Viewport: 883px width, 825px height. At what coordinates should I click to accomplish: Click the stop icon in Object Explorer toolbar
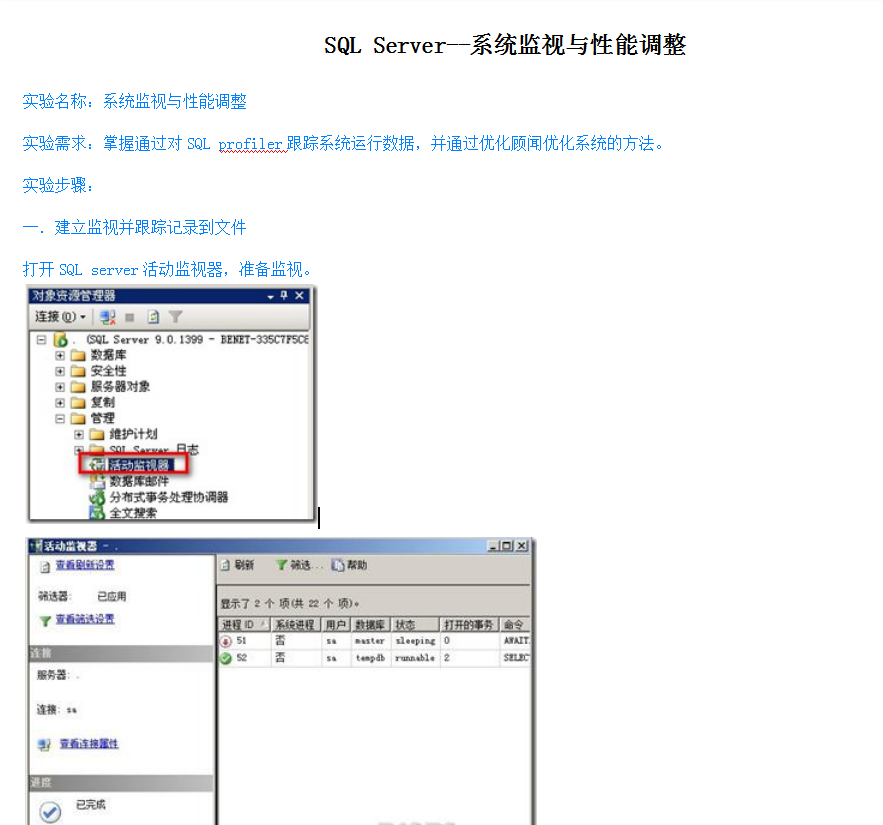coord(130,316)
